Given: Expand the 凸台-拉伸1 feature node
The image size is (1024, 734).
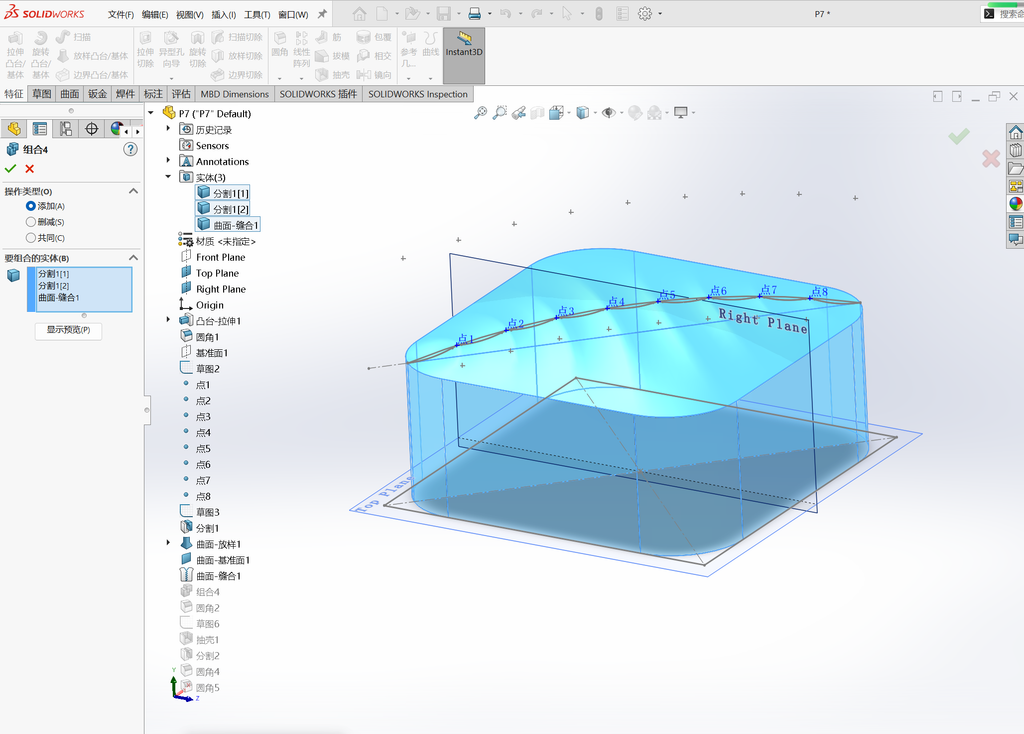Looking at the screenshot, I should click(168, 320).
